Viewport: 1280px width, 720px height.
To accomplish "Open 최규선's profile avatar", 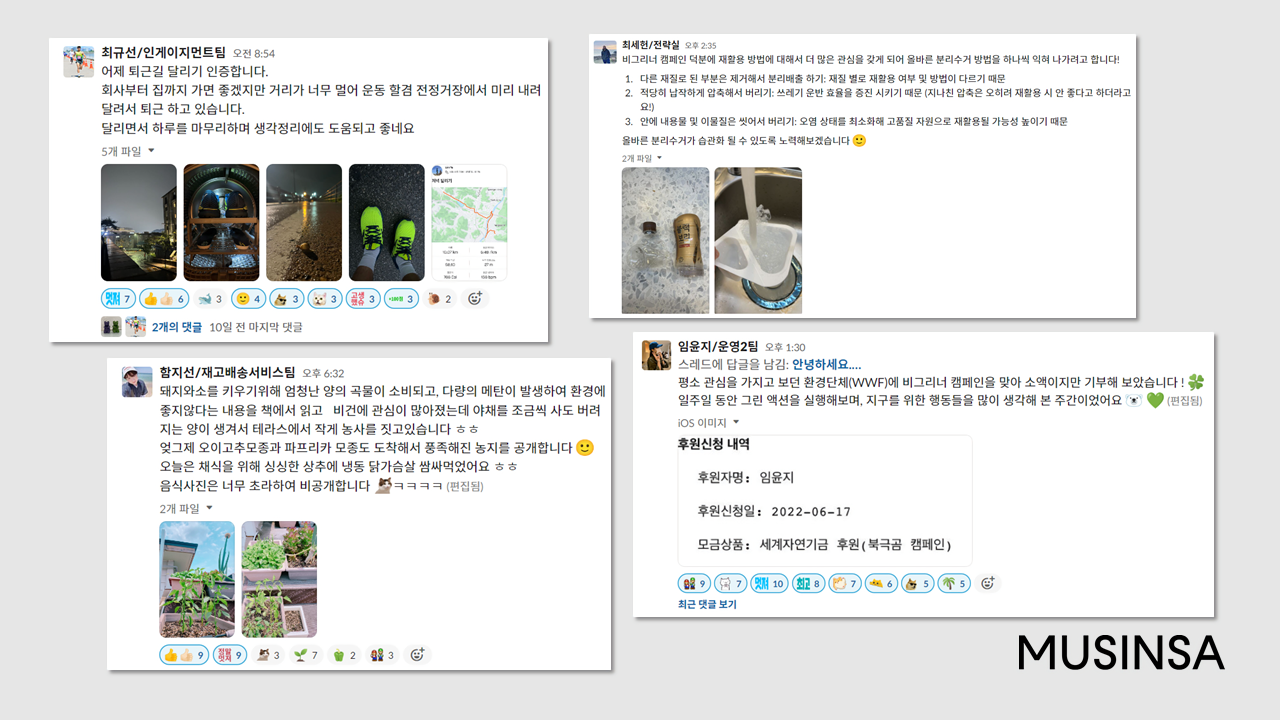I will (79, 61).
